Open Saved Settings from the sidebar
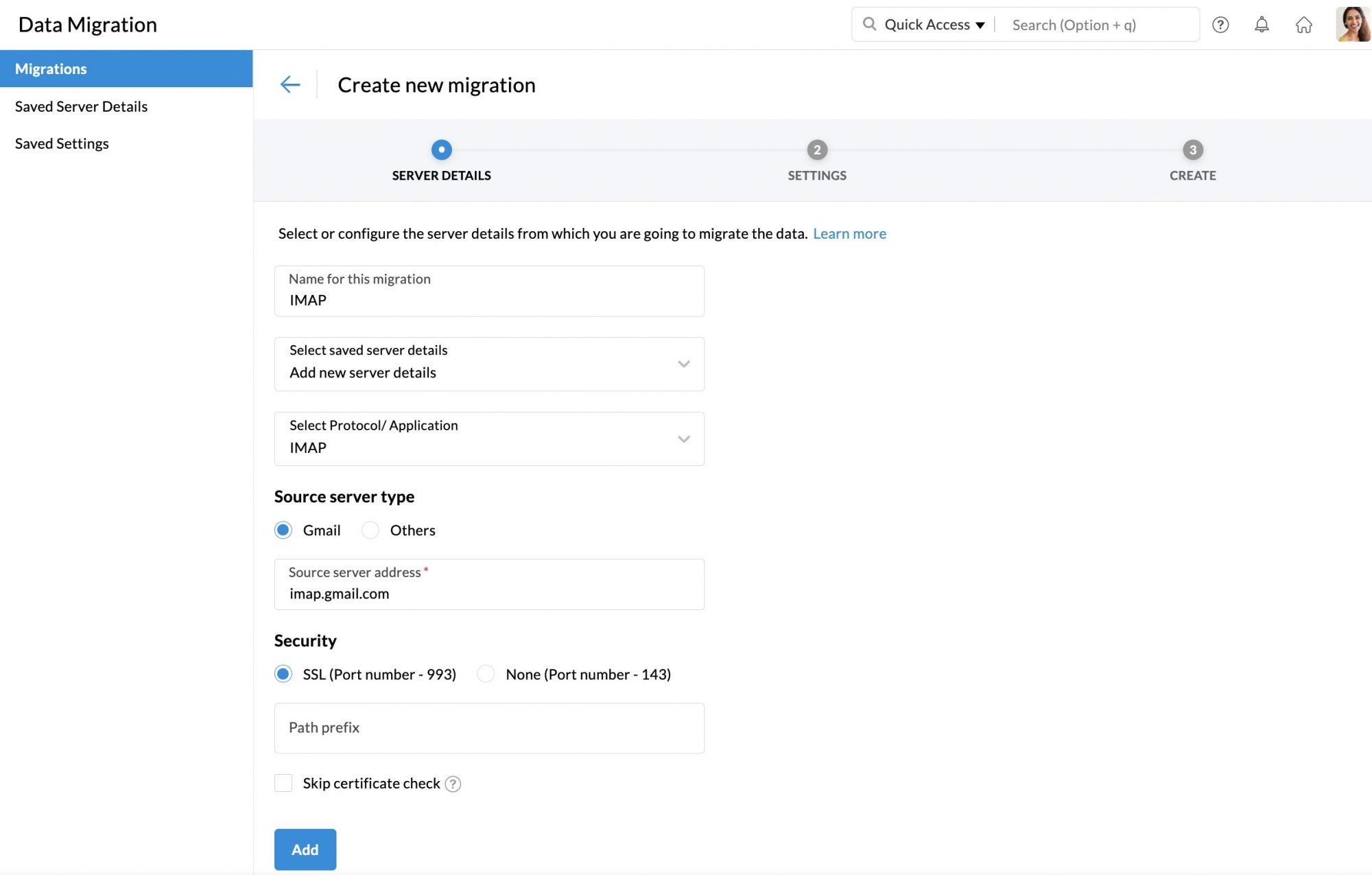 coord(61,143)
